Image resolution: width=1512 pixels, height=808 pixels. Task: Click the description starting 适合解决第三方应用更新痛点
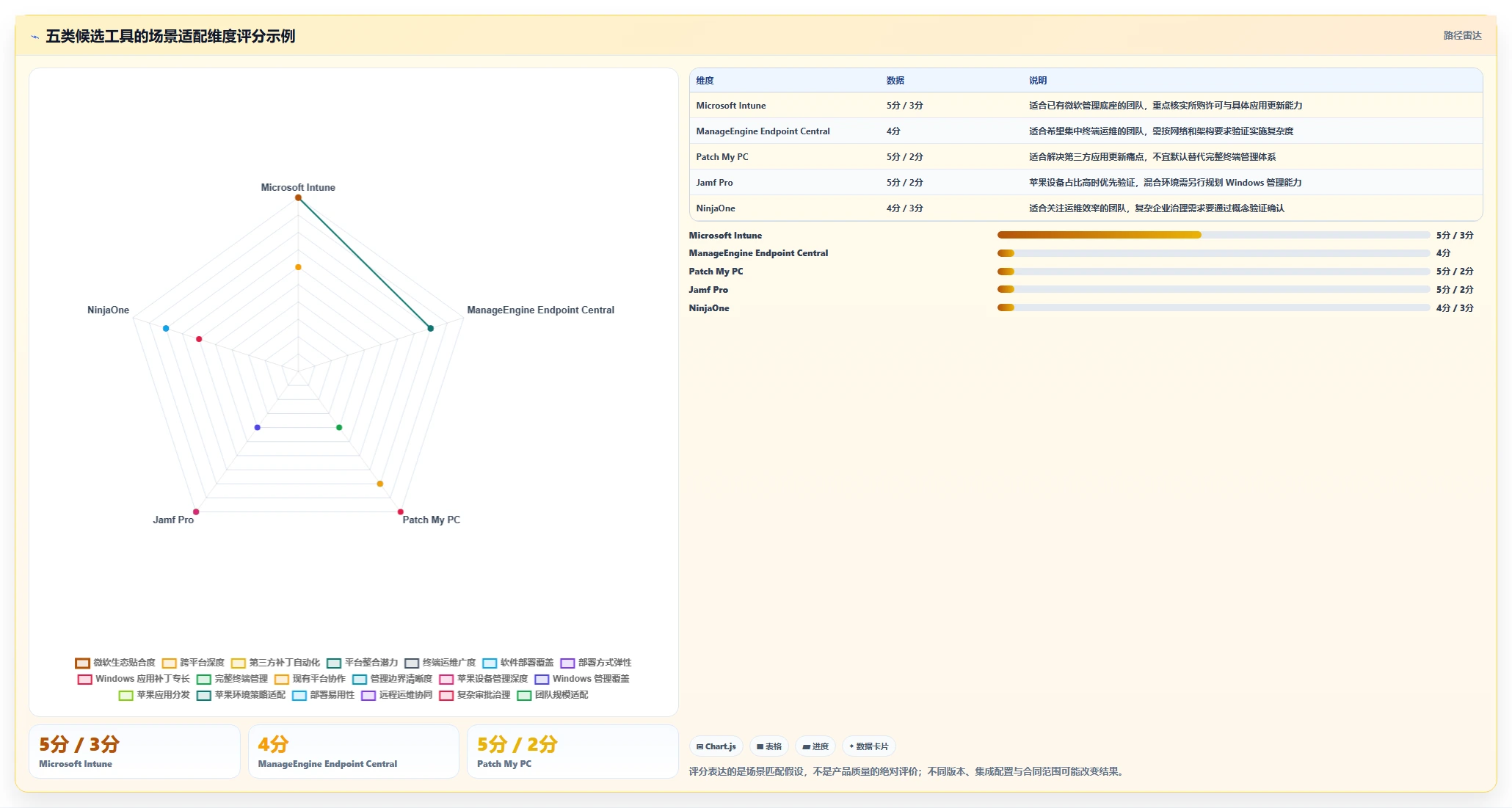click(x=1152, y=157)
